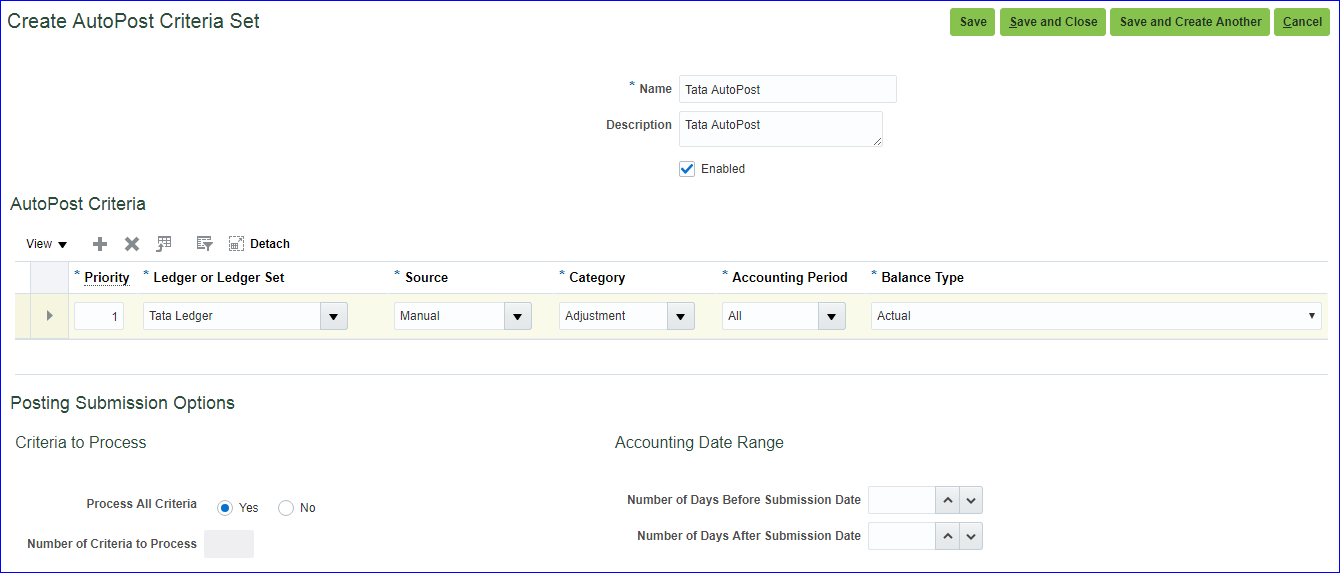Open the Category dropdown showing Adjustment
Image resolution: width=1340 pixels, height=573 pixels.
point(680,316)
